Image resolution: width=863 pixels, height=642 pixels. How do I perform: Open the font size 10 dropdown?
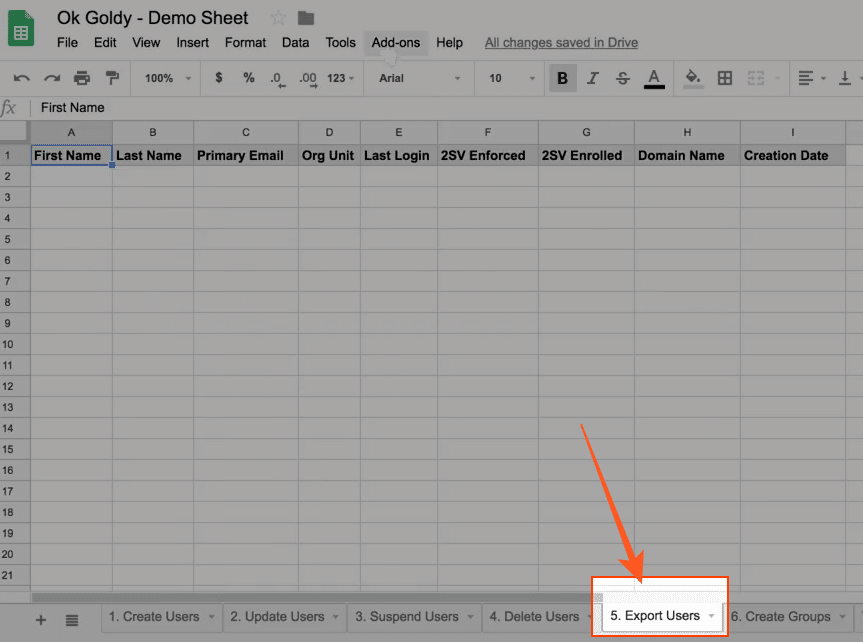tap(512, 78)
